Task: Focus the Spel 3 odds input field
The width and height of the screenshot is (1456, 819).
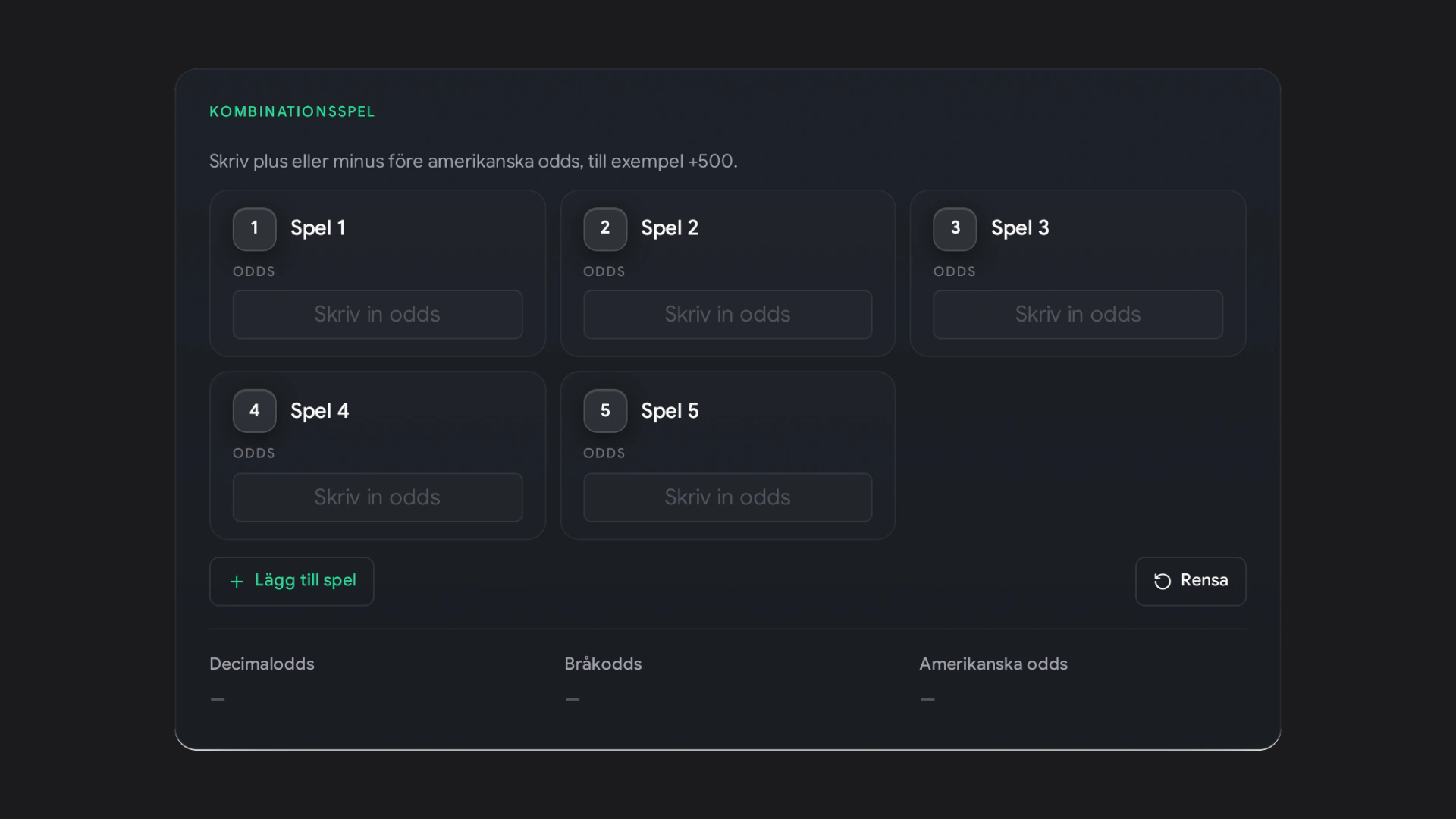Action: tap(1078, 315)
